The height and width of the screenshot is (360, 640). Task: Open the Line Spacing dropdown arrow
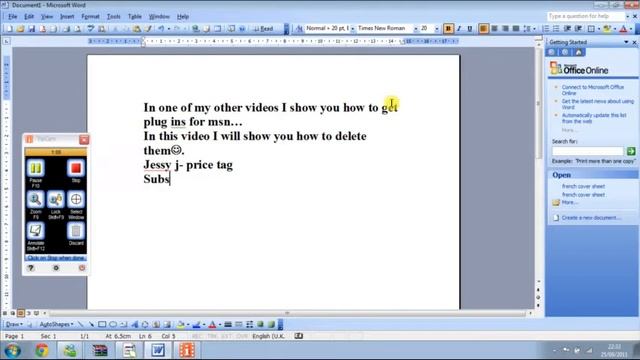tap(534, 29)
